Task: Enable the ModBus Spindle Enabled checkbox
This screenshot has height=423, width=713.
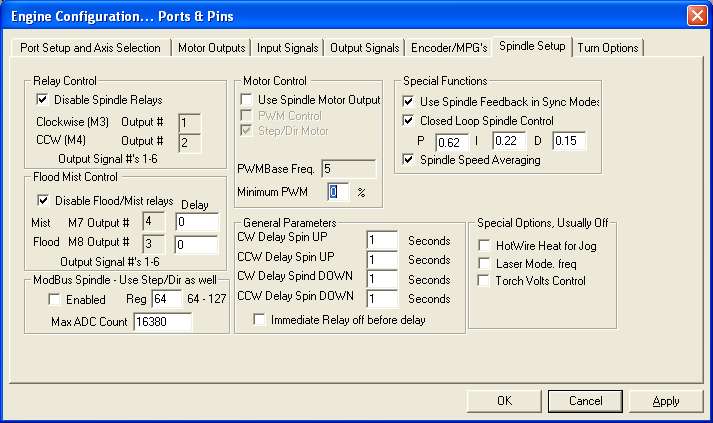Action: point(55,299)
